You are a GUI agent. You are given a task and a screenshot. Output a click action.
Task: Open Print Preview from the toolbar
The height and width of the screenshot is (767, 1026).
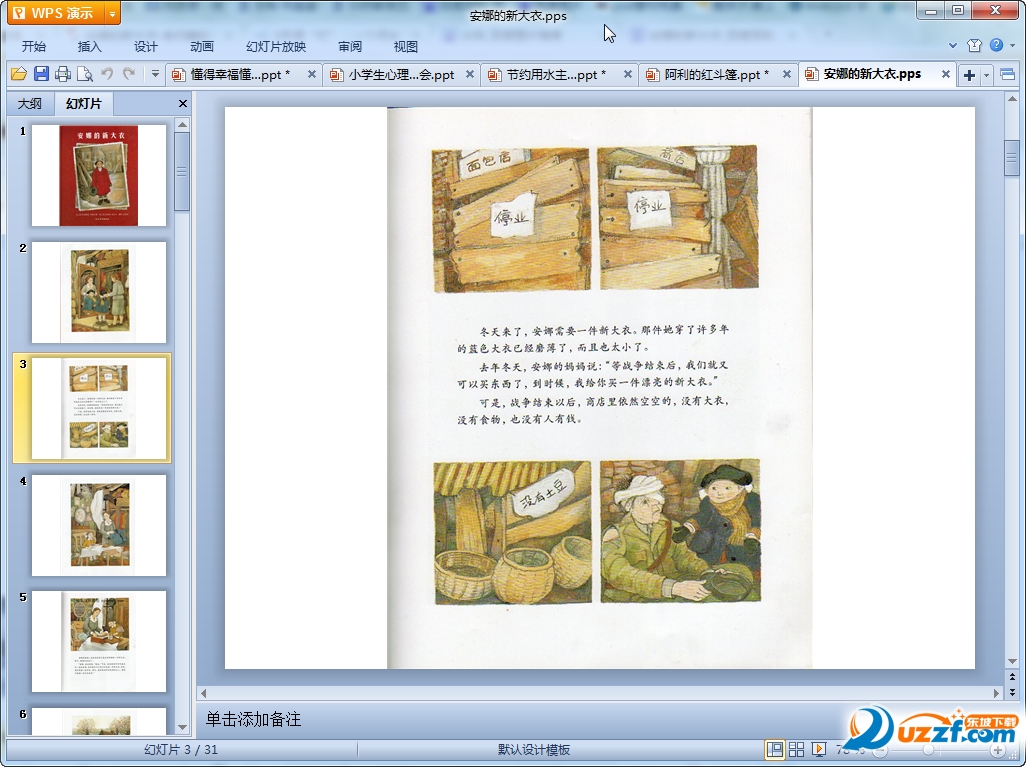click(x=84, y=74)
